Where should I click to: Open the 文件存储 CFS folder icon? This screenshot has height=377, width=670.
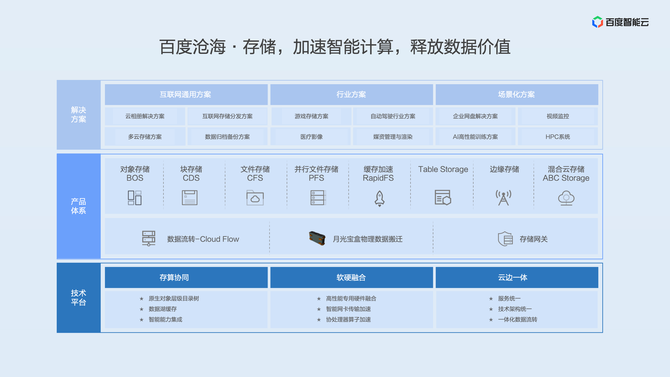(x=255, y=198)
